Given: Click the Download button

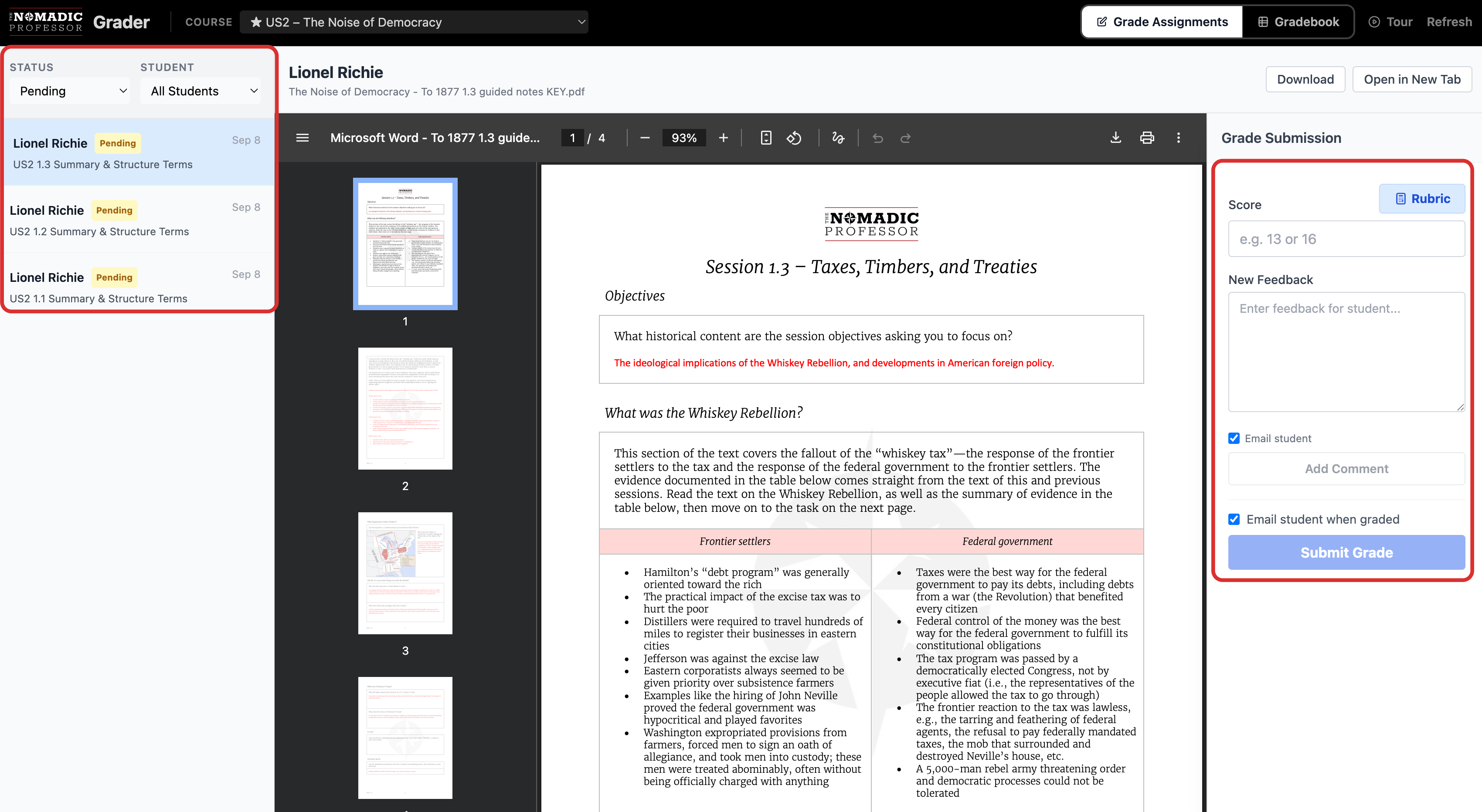Looking at the screenshot, I should [1305, 79].
